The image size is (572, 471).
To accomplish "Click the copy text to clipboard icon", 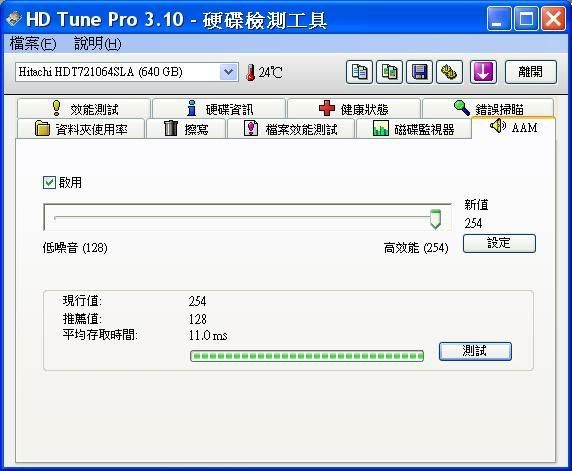I will 359,72.
